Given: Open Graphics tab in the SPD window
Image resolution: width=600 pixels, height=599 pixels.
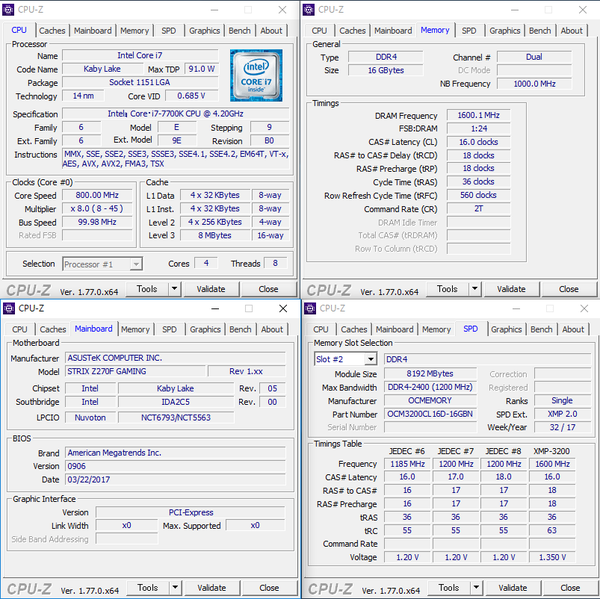Looking at the screenshot, I should pos(506,329).
